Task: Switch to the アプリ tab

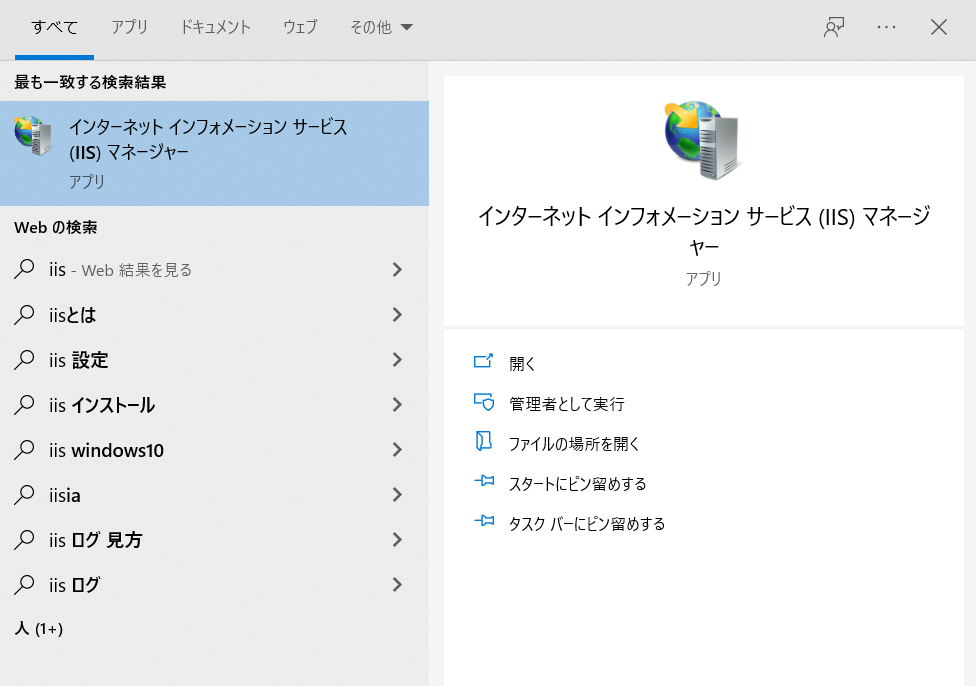Action: point(129,27)
